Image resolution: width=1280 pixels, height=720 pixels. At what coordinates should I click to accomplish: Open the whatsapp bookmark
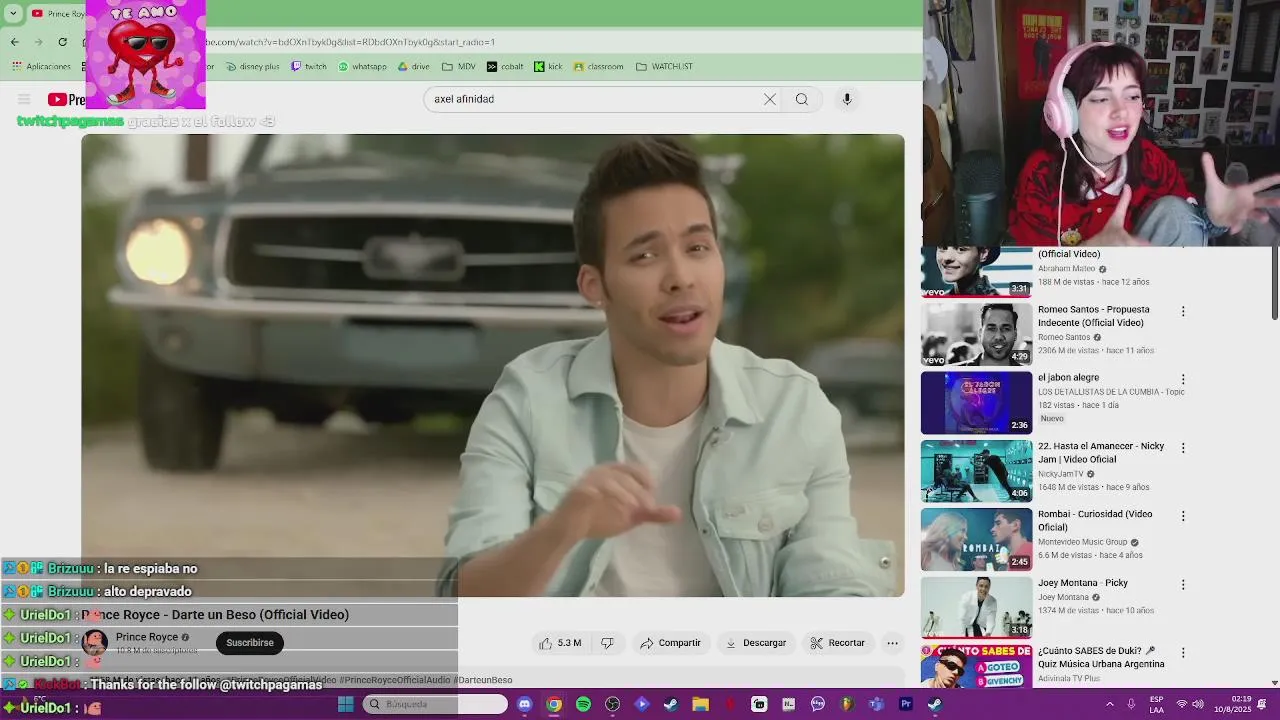point(362,67)
